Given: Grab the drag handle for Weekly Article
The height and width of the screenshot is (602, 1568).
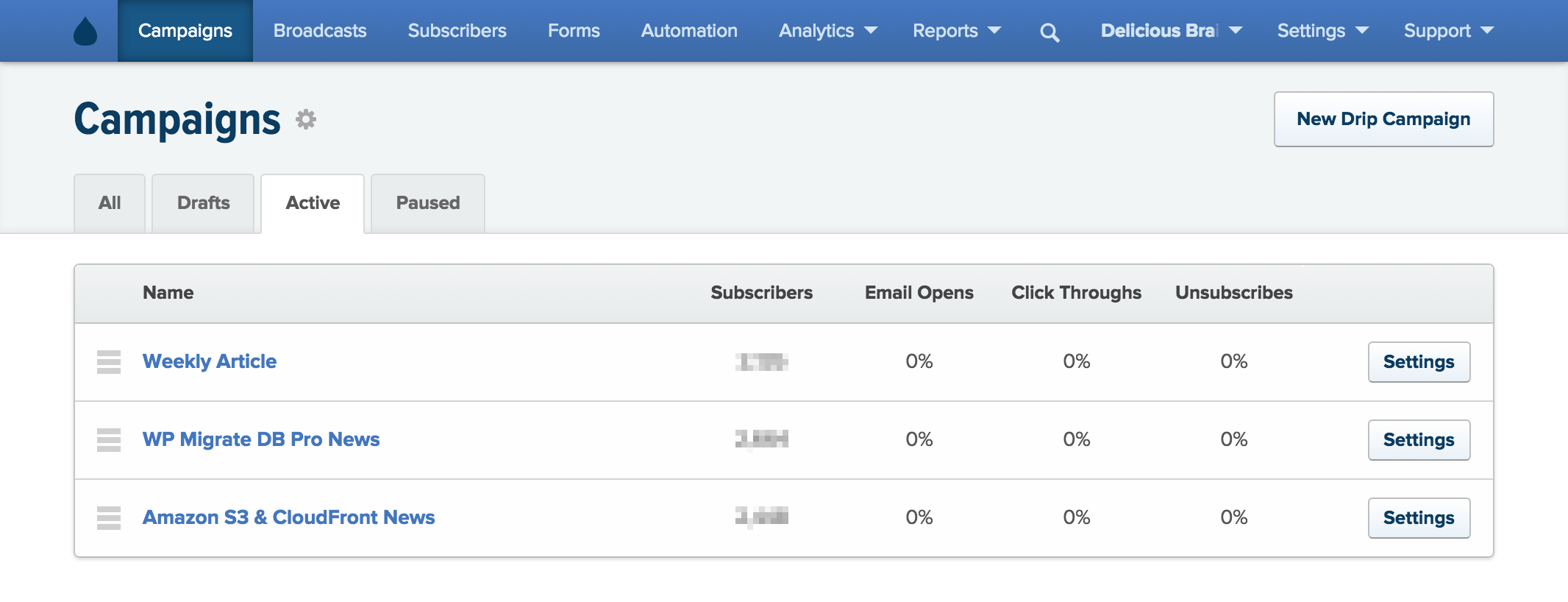Looking at the screenshot, I should click(x=109, y=361).
